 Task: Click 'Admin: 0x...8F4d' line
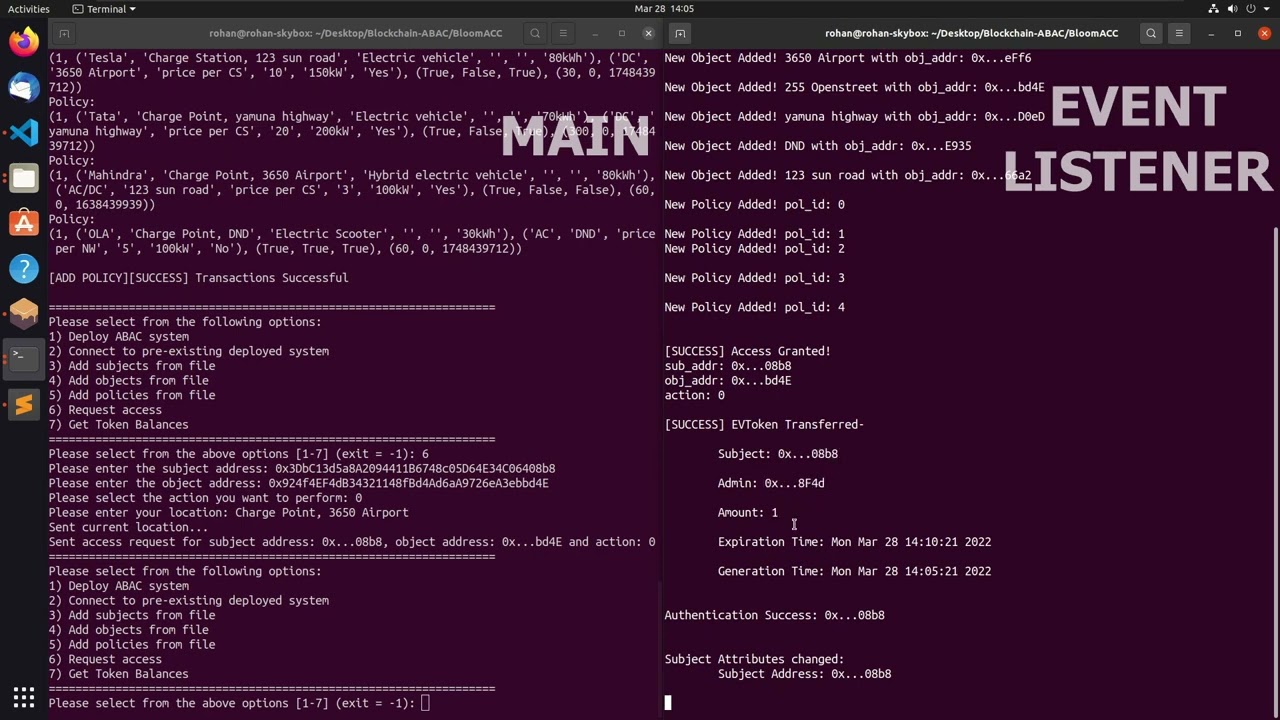click(771, 483)
